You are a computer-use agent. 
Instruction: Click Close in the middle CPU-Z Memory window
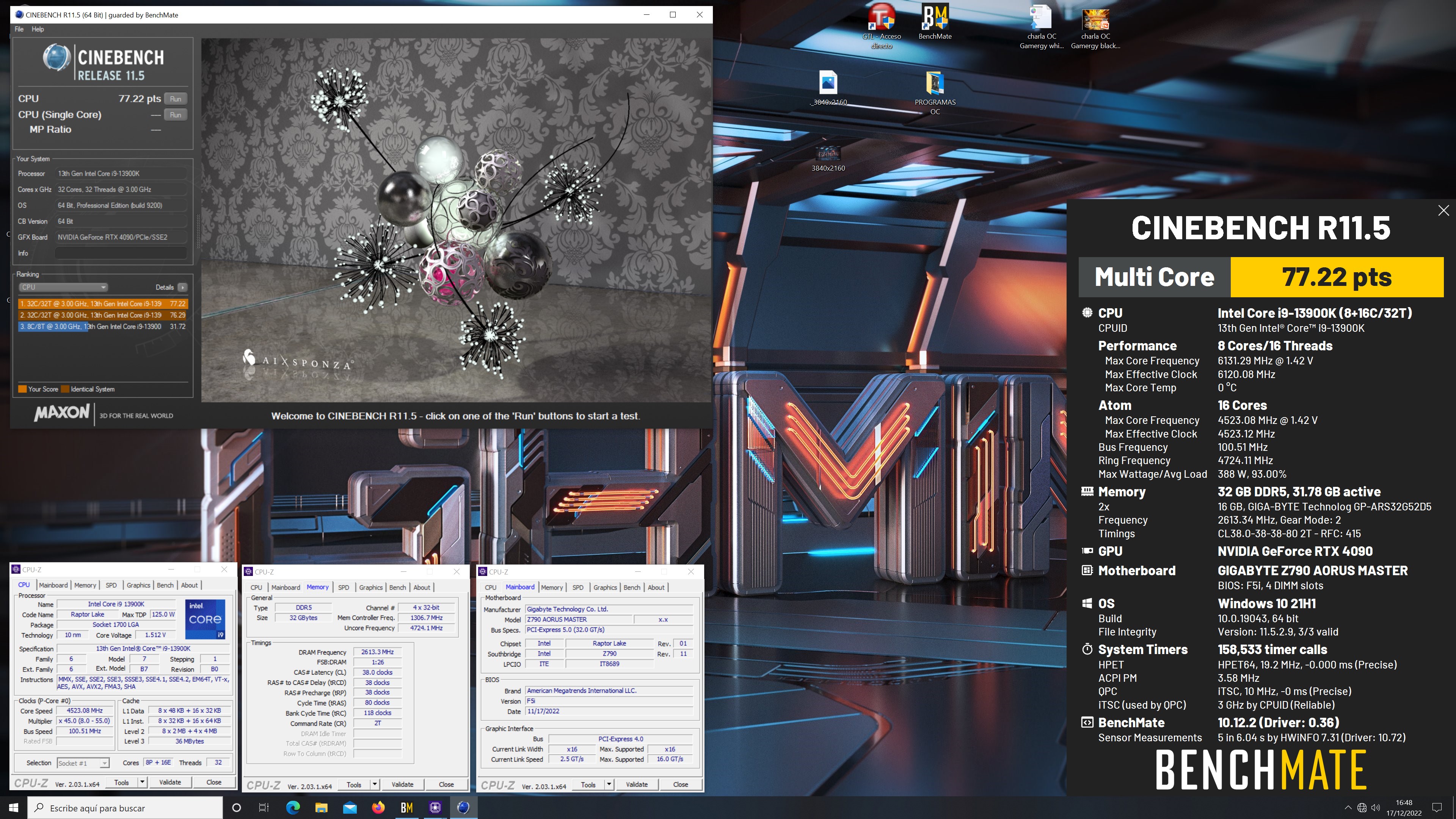click(x=447, y=784)
